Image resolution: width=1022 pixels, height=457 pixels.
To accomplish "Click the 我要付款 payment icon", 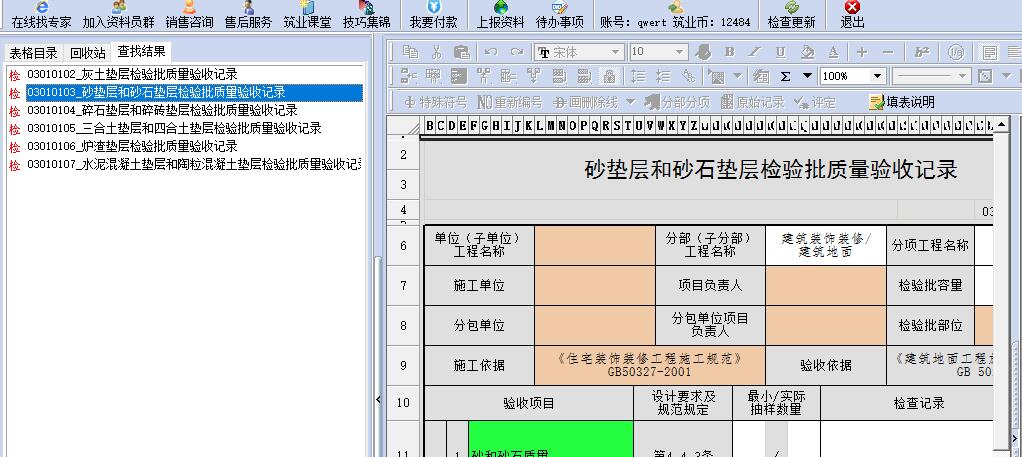I will [433, 14].
